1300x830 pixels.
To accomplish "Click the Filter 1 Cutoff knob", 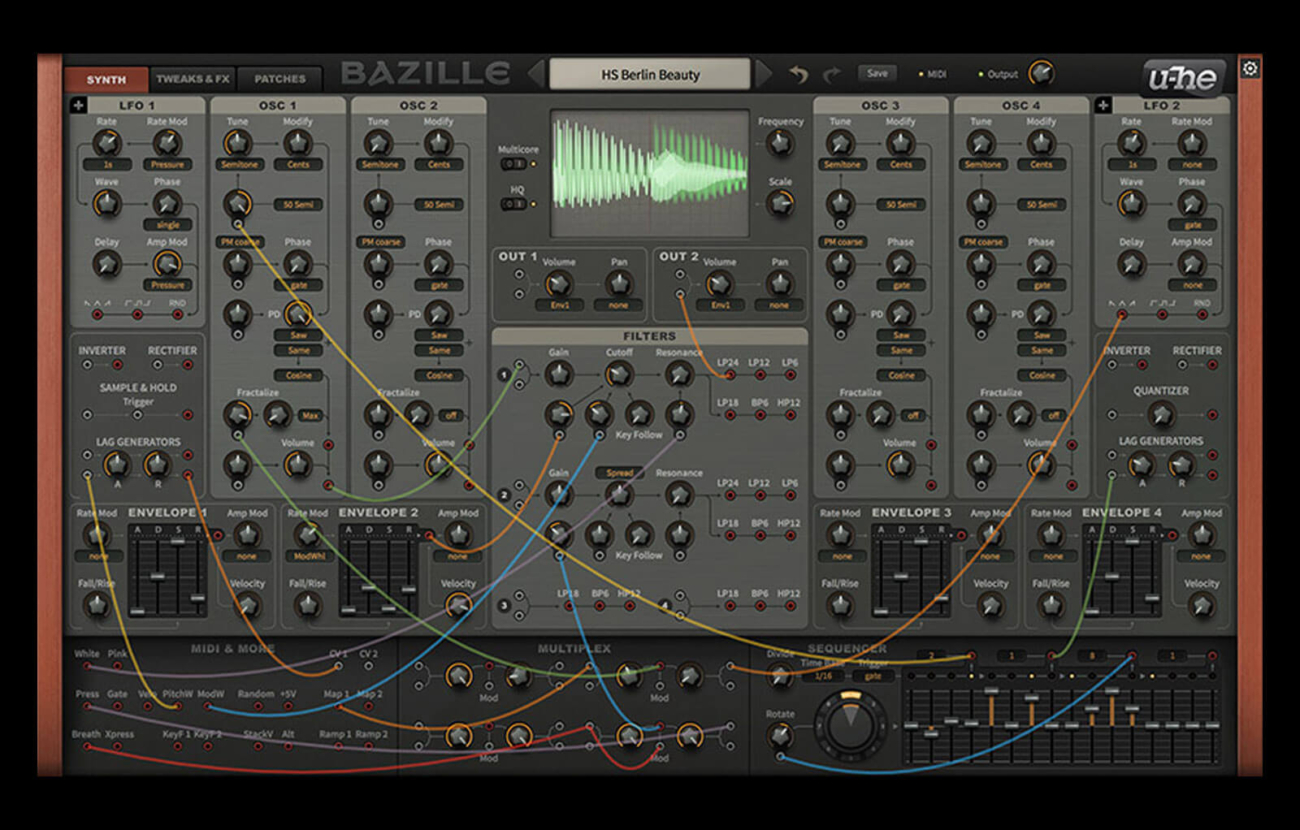I will click(619, 374).
